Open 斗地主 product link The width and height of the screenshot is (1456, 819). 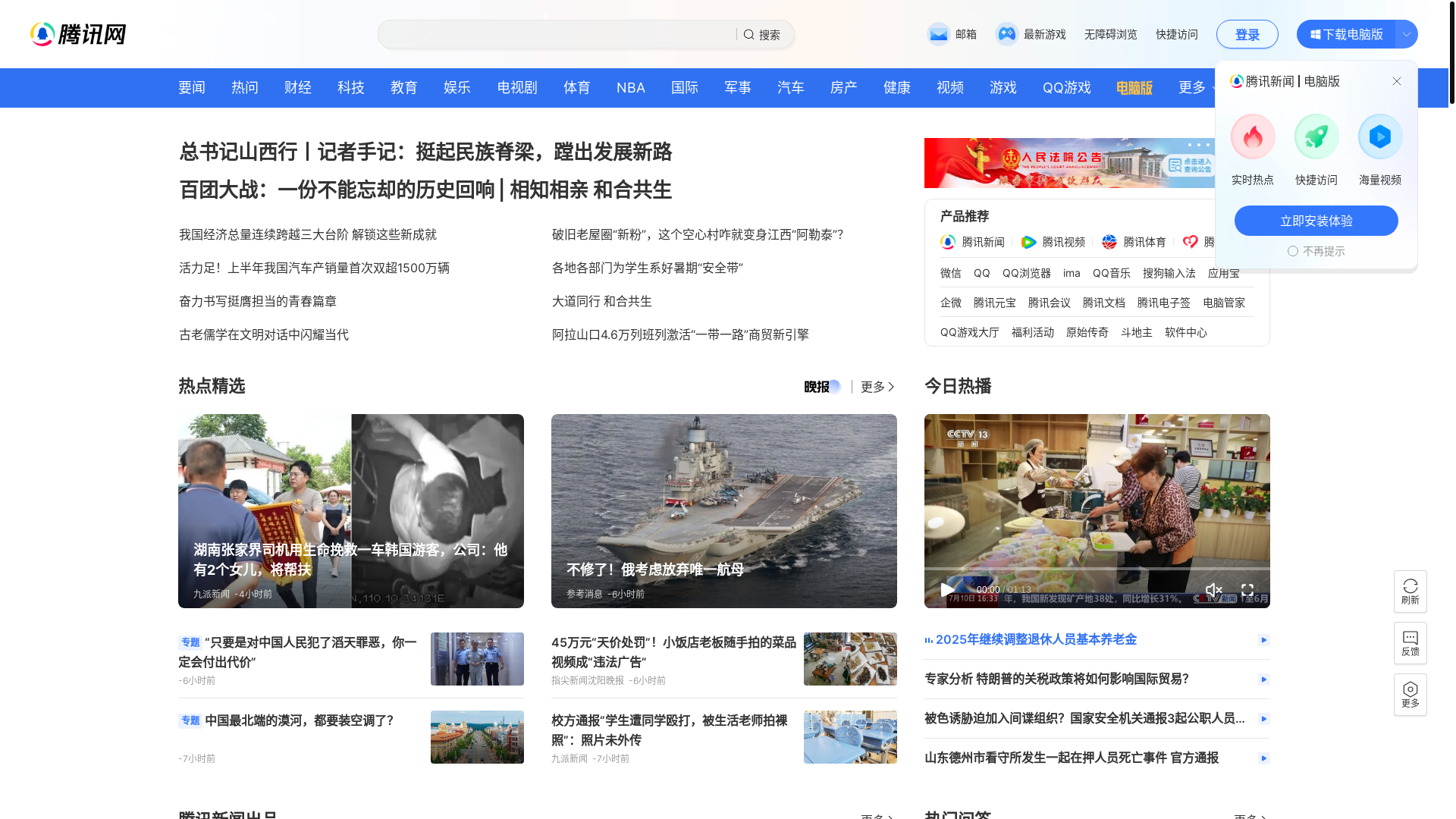(x=1137, y=332)
